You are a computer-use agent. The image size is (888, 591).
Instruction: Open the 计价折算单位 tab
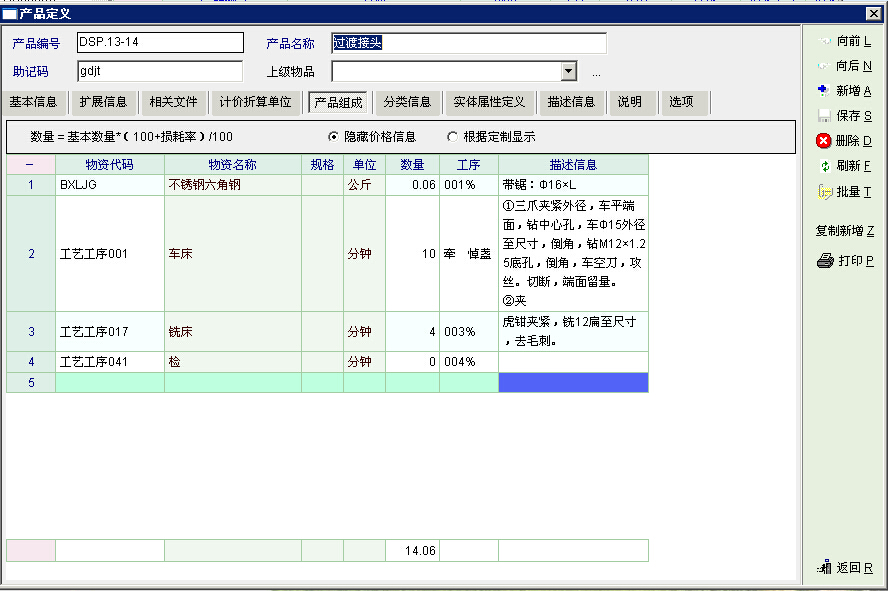click(x=255, y=102)
